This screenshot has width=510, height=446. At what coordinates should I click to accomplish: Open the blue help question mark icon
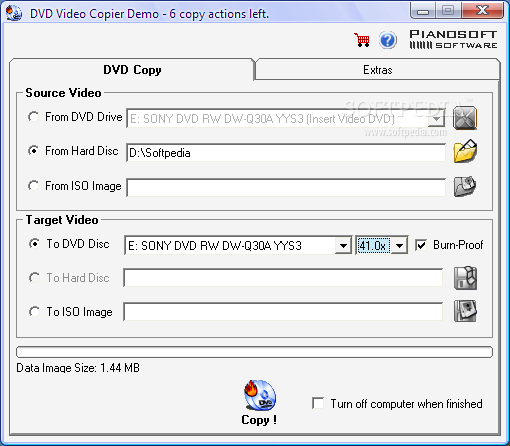click(388, 40)
